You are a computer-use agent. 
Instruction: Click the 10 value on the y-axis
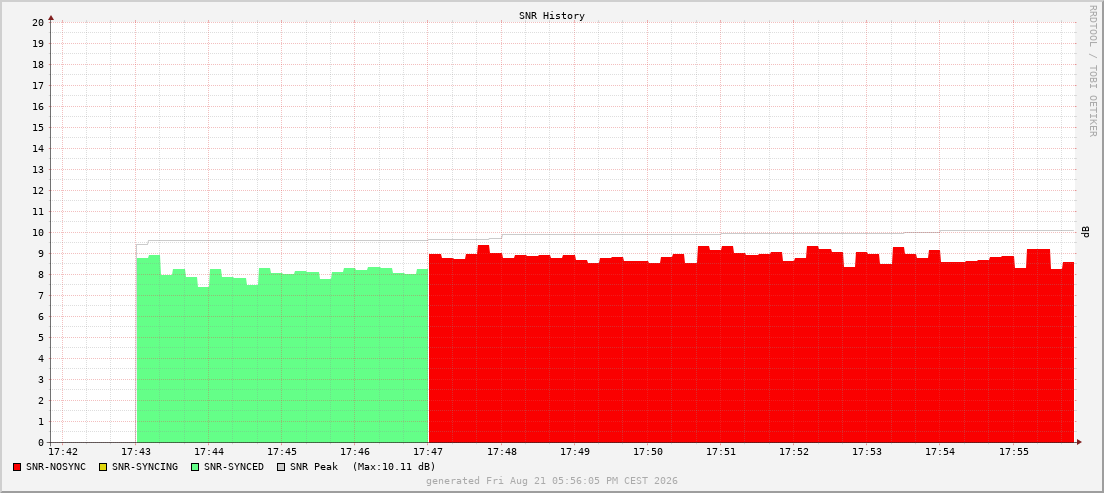click(x=39, y=233)
